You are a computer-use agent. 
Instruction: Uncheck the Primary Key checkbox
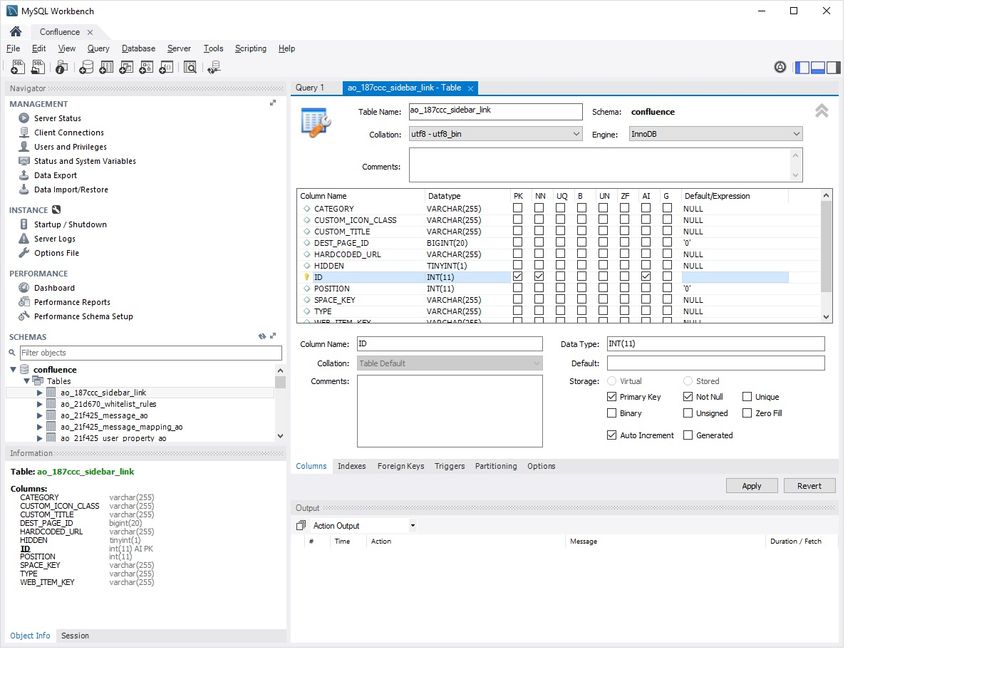point(612,397)
